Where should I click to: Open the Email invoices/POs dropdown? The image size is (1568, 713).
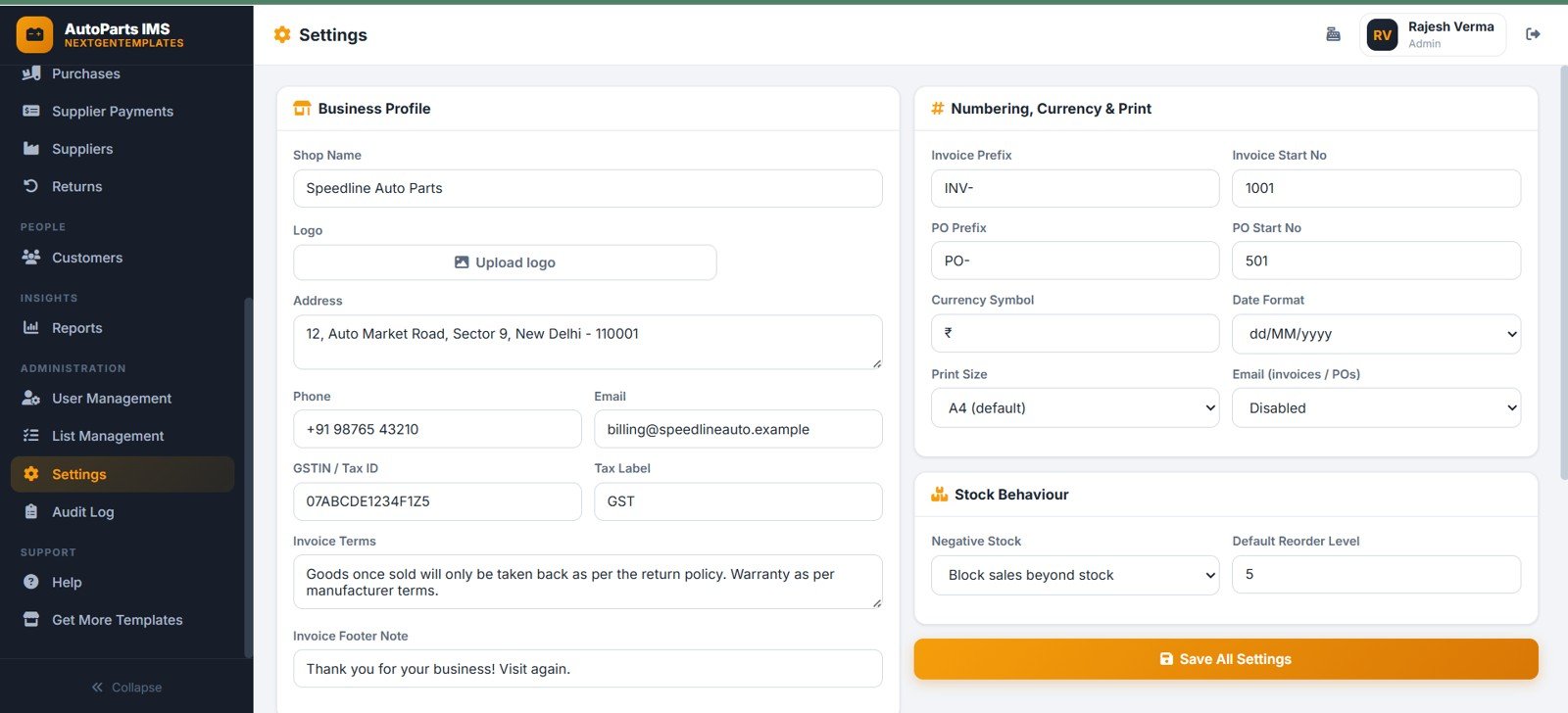pos(1376,408)
